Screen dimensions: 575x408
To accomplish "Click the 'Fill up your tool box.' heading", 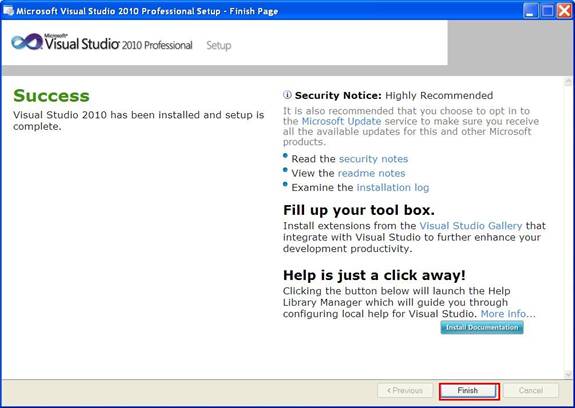I will pyautogui.click(x=359, y=210).
